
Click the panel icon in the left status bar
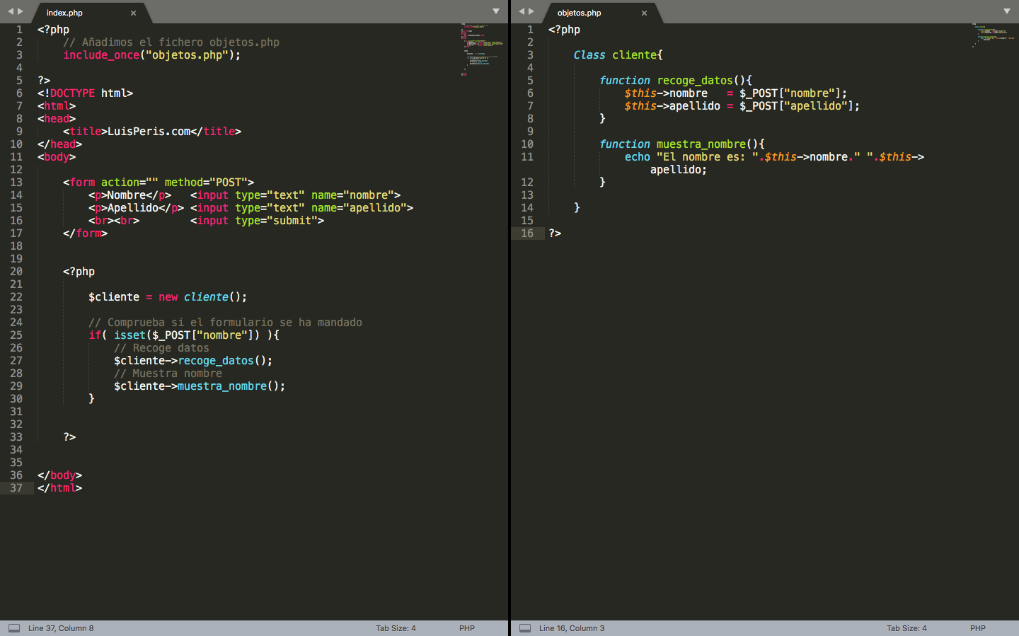pyautogui.click(x=16, y=627)
